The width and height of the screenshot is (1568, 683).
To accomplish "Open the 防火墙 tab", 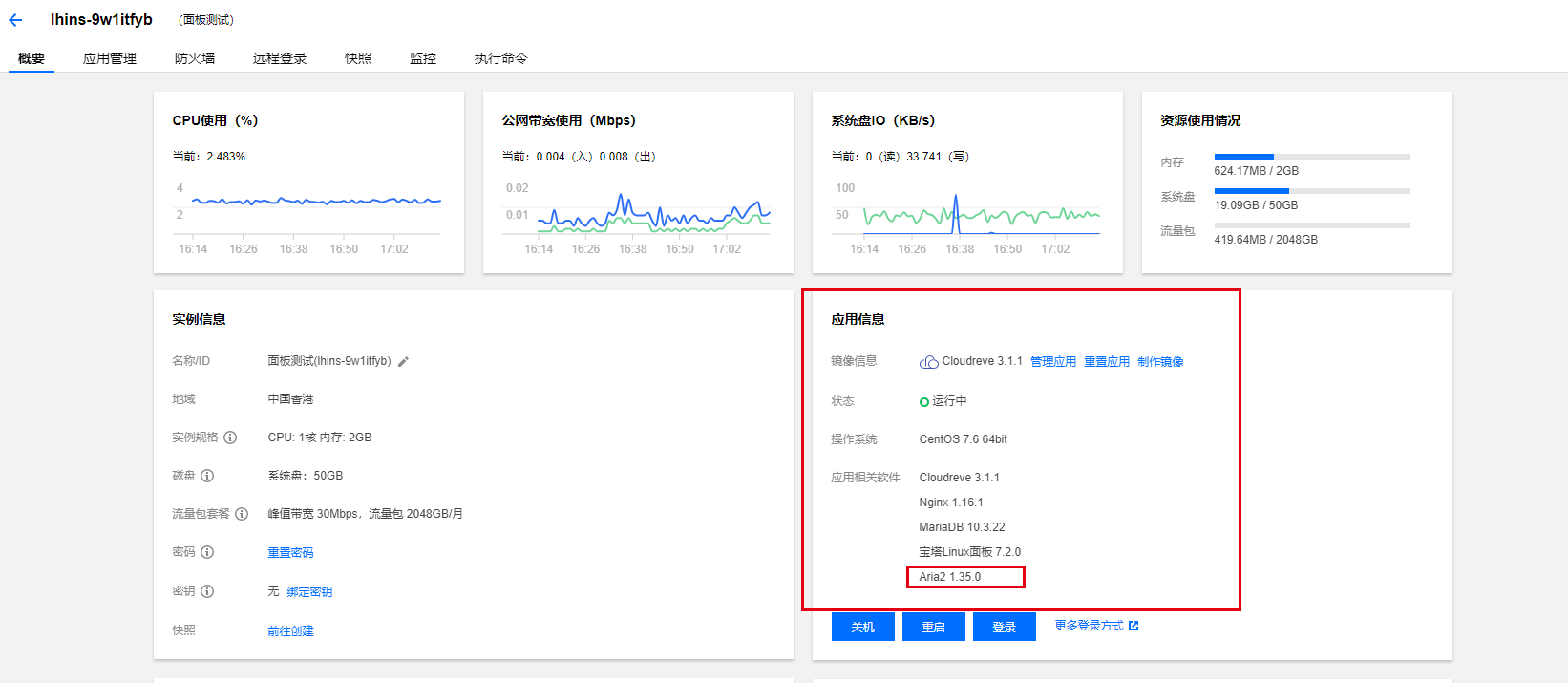I will [x=195, y=58].
